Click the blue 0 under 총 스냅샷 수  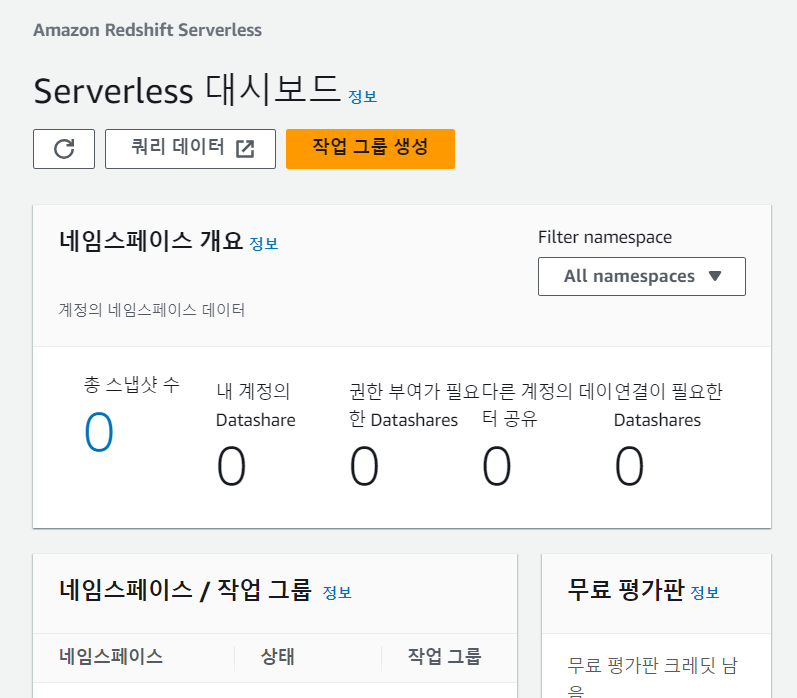99,432
